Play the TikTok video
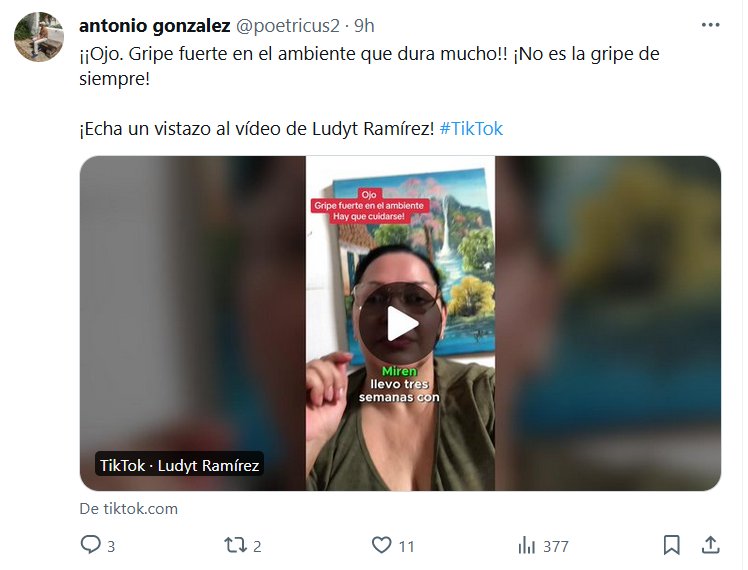 pyautogui.click(x=400, y=324)
